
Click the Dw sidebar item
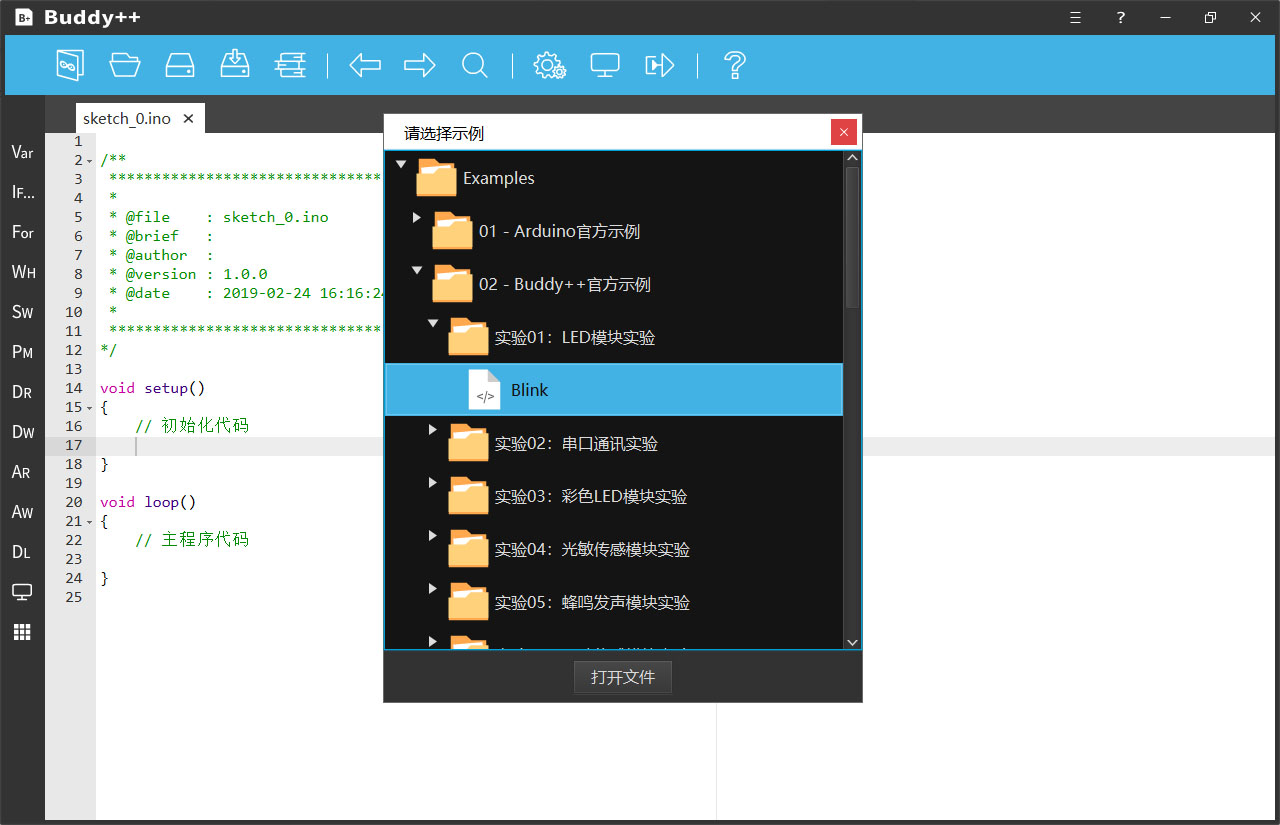(x=22, y=432)
